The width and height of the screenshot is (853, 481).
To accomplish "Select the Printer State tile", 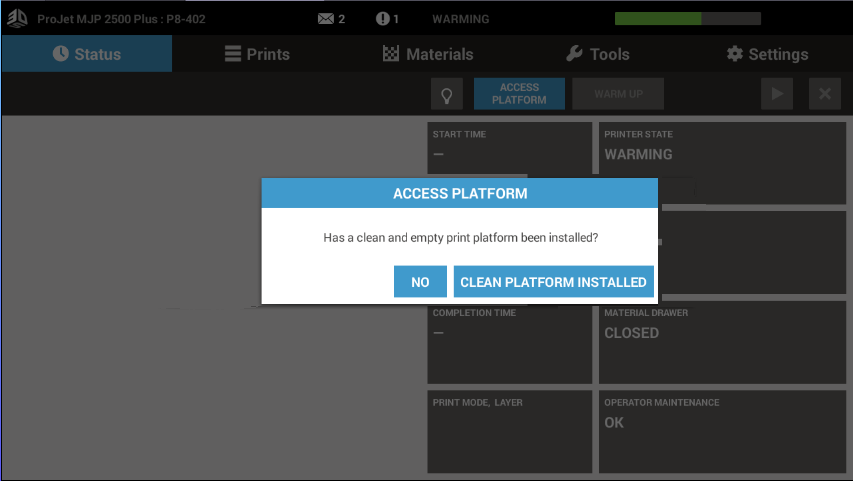I will (x=722, y=148).
